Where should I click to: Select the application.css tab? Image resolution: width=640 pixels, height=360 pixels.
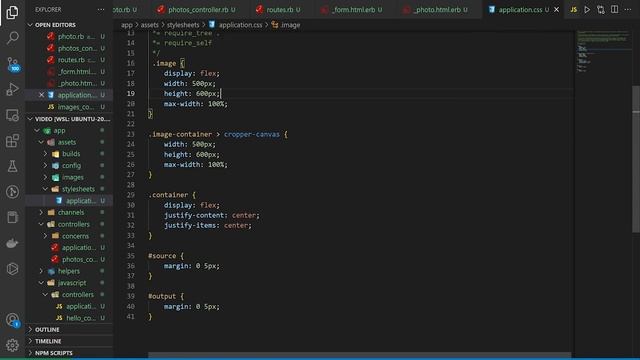point(519,9)
